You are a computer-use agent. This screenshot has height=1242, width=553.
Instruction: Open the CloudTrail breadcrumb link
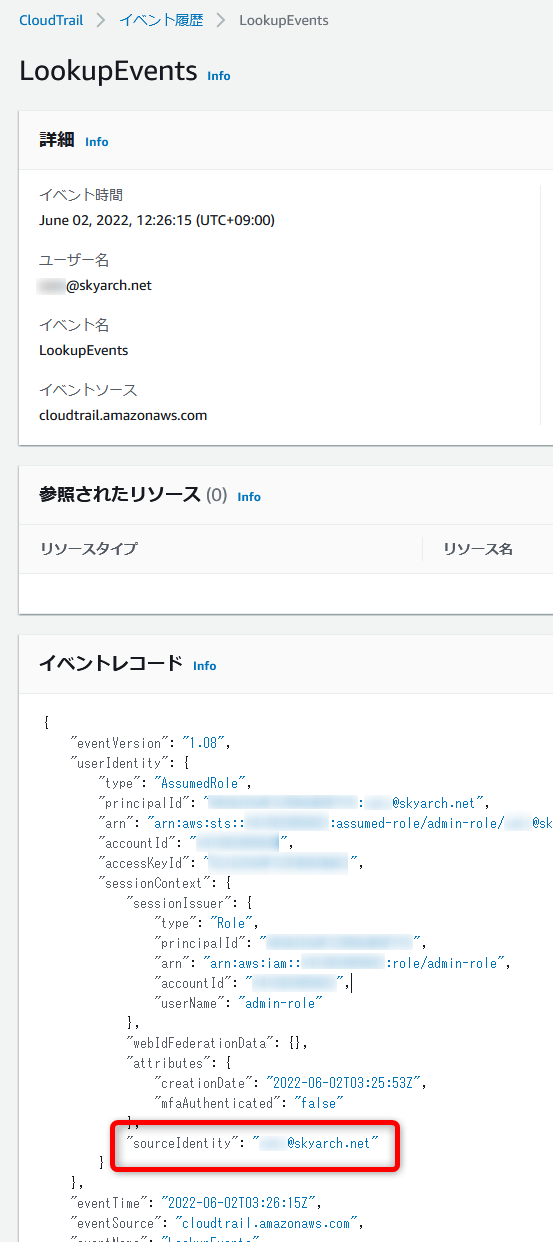pos(51,20)
